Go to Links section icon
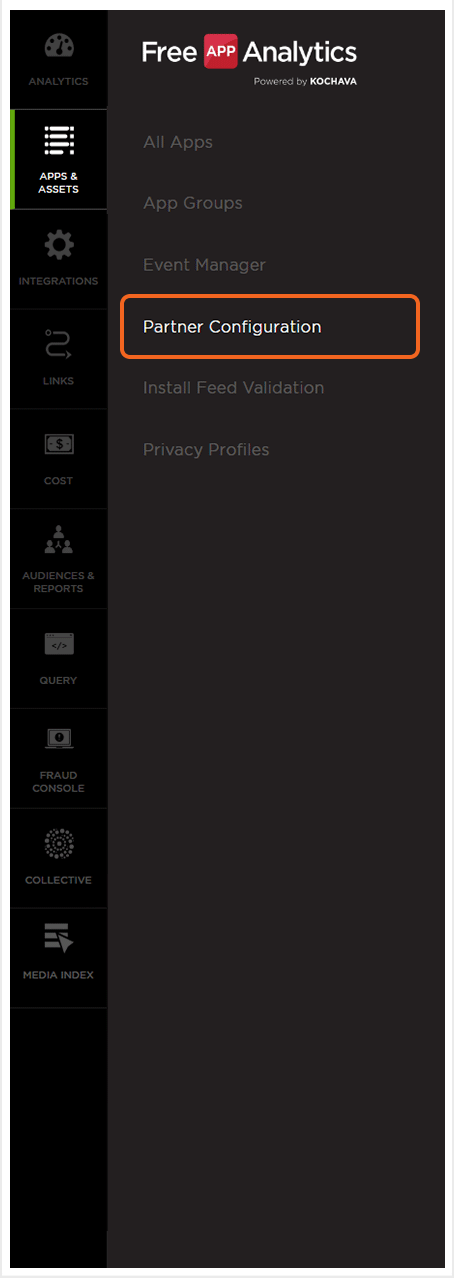Image resolution: width=454 pixels, height=1278 pixels. click(59, 345)
